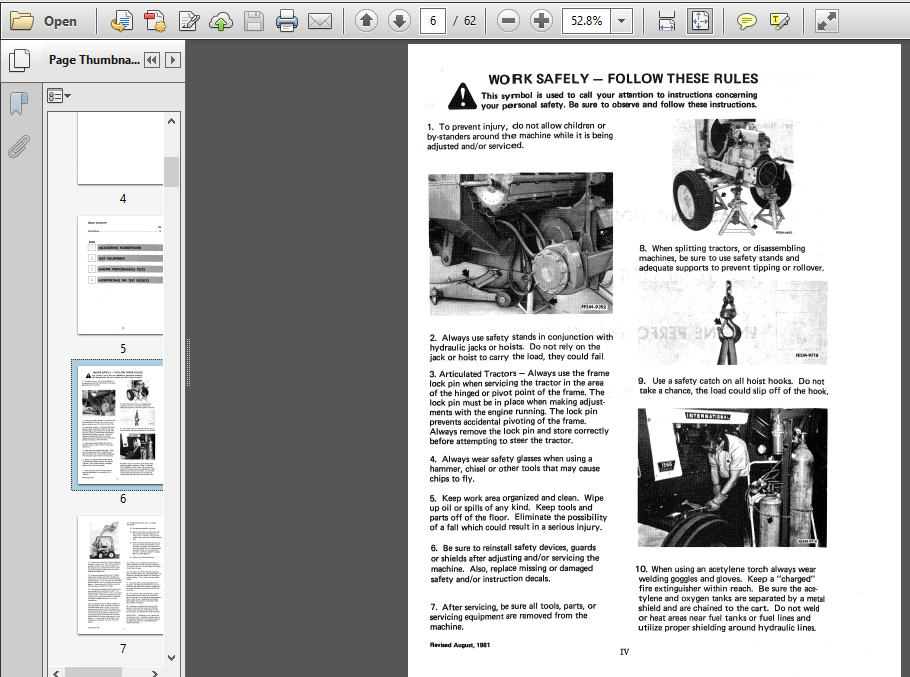Click the navigation pane splitter handle

188,362
